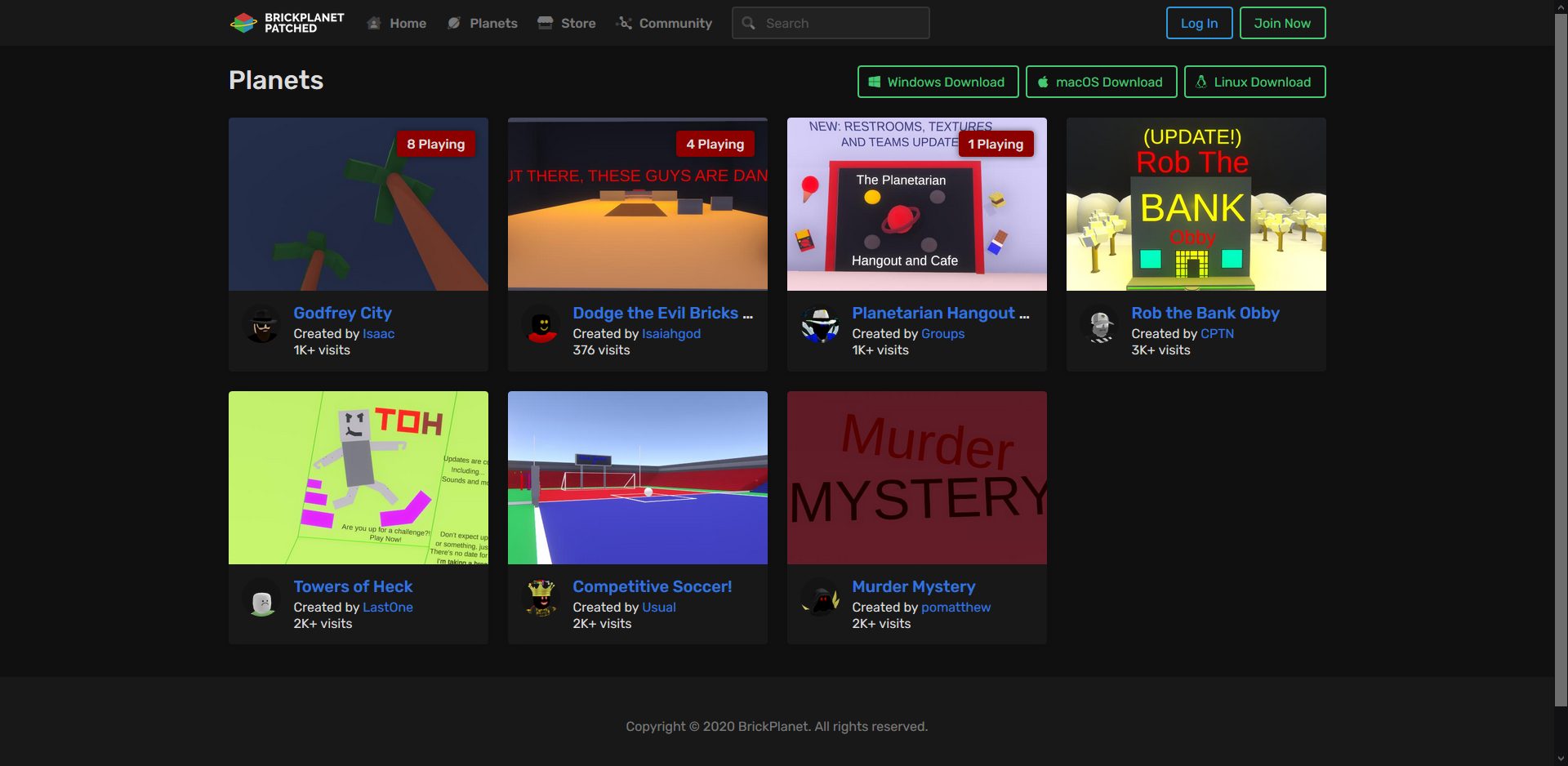Open Planetarian Hangout title link
The height and width of the screenshot is (766, 1568).
tap(941, 313)
